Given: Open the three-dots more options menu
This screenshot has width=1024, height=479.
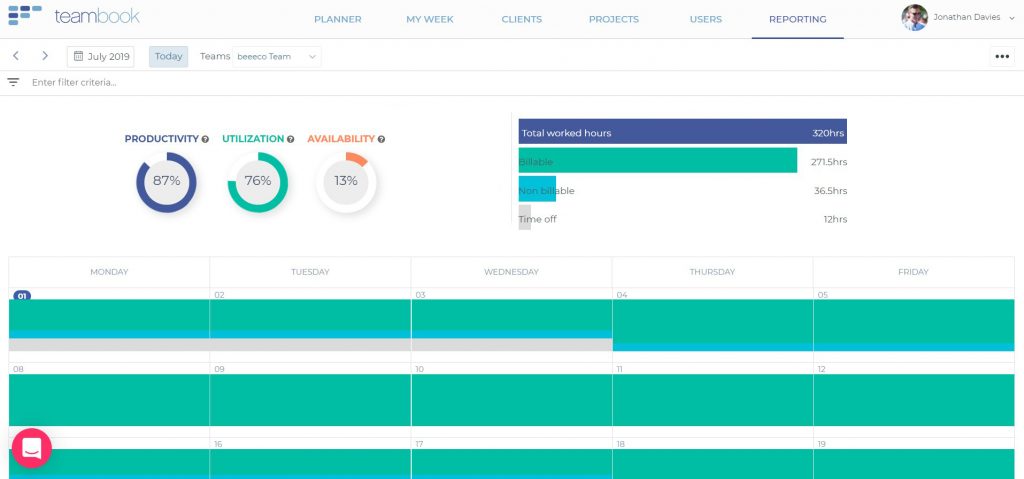Looking at the screenshot, I should tap(1002, 57).
